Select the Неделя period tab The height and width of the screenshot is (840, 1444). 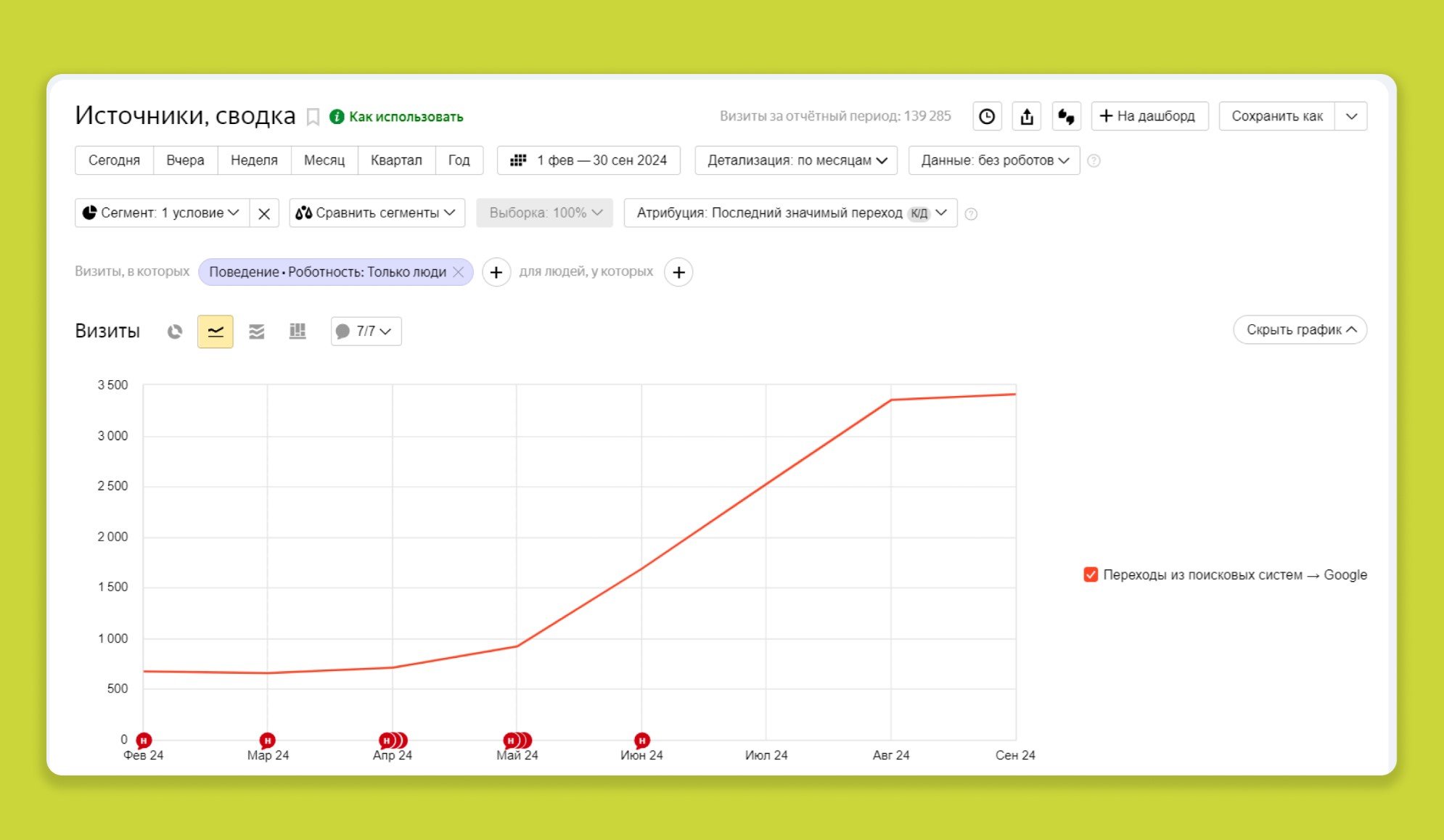(254, 160)
